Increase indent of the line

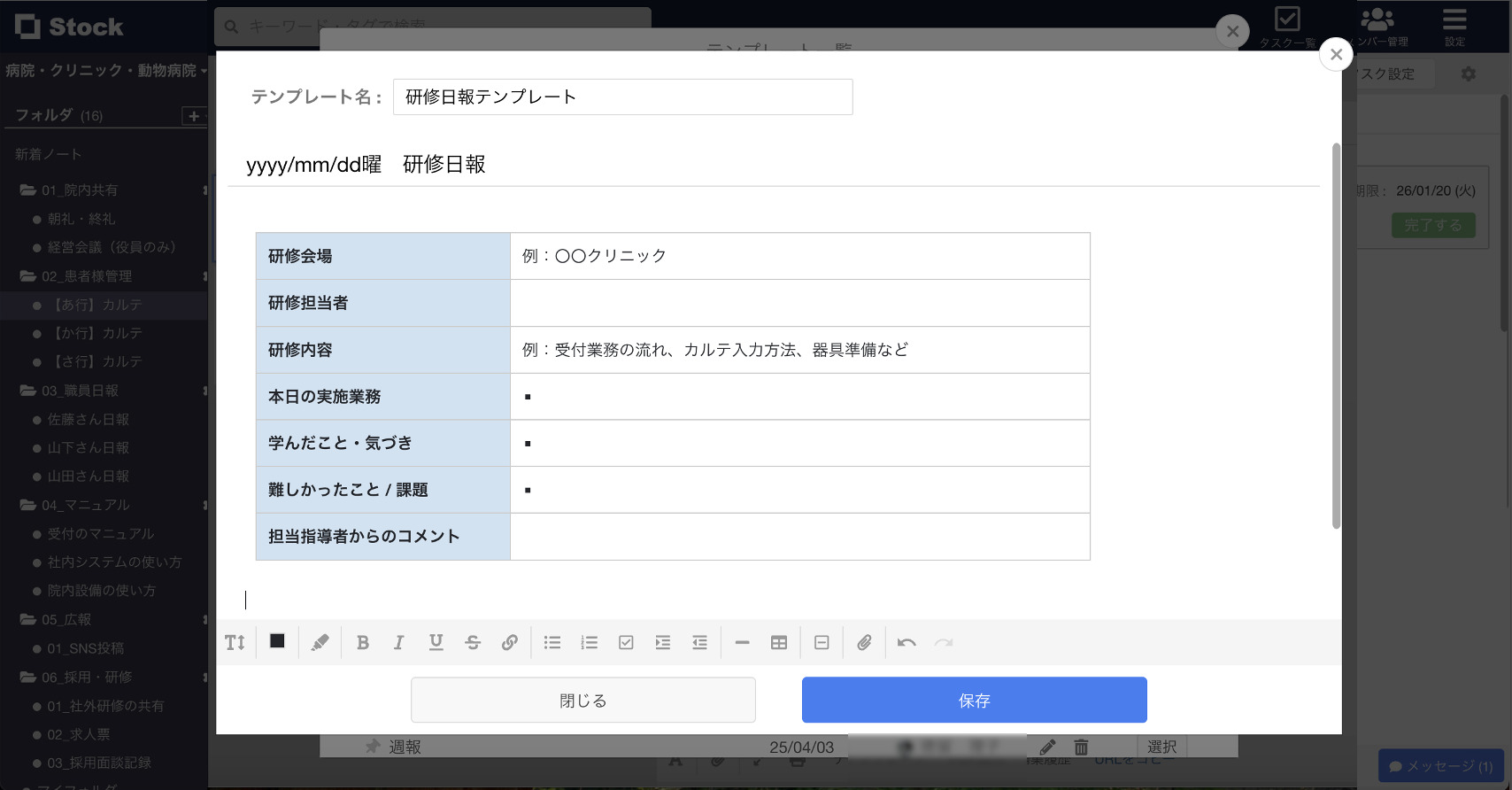pos(663,643)
